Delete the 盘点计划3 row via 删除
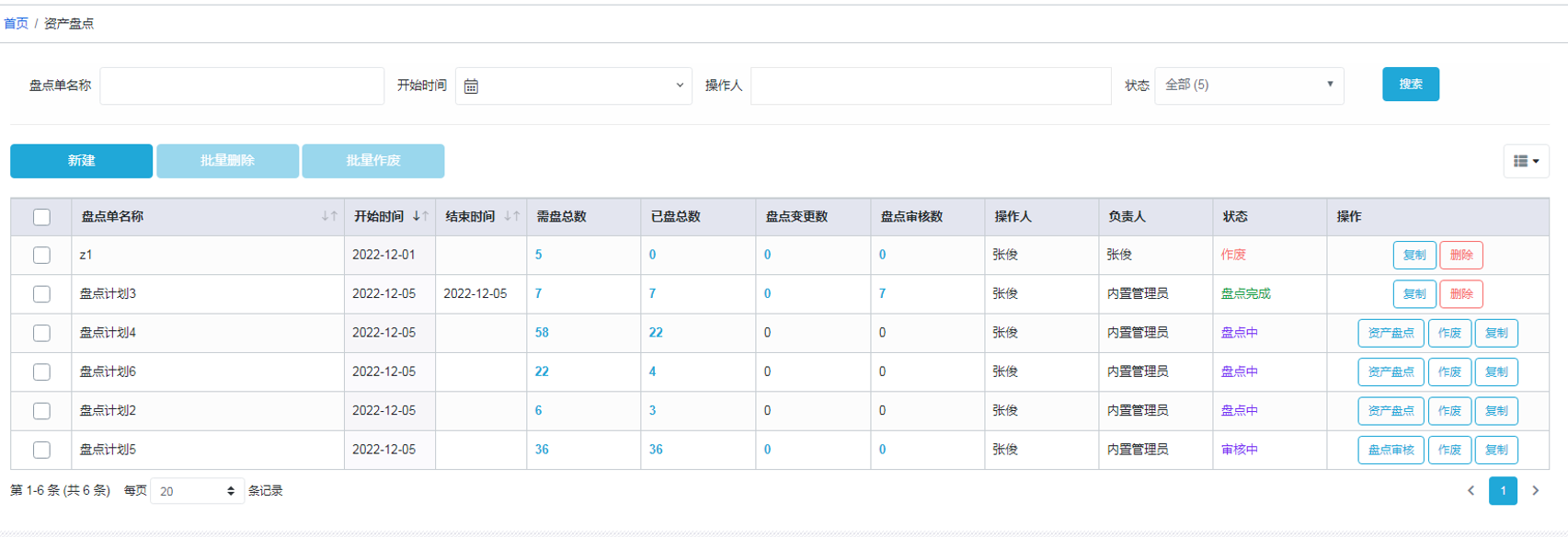Image resolution: width=1568 pixels, height=537 pixels. 1460,294
